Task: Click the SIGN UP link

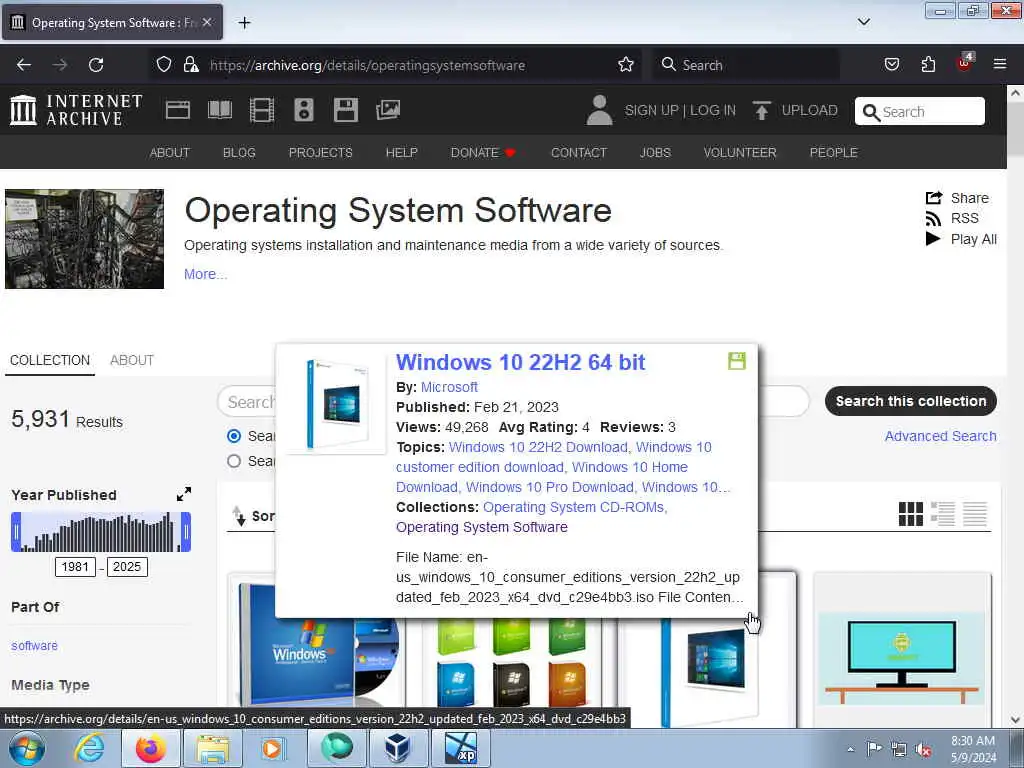Action: (651, 110)
